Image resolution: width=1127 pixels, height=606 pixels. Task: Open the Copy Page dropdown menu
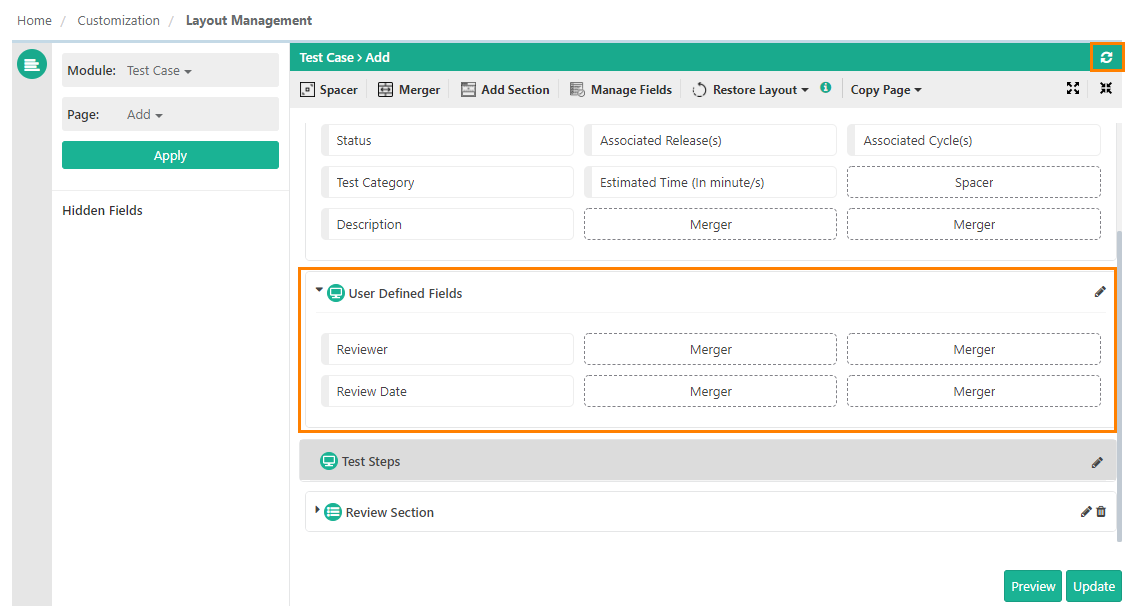point(886,90)
